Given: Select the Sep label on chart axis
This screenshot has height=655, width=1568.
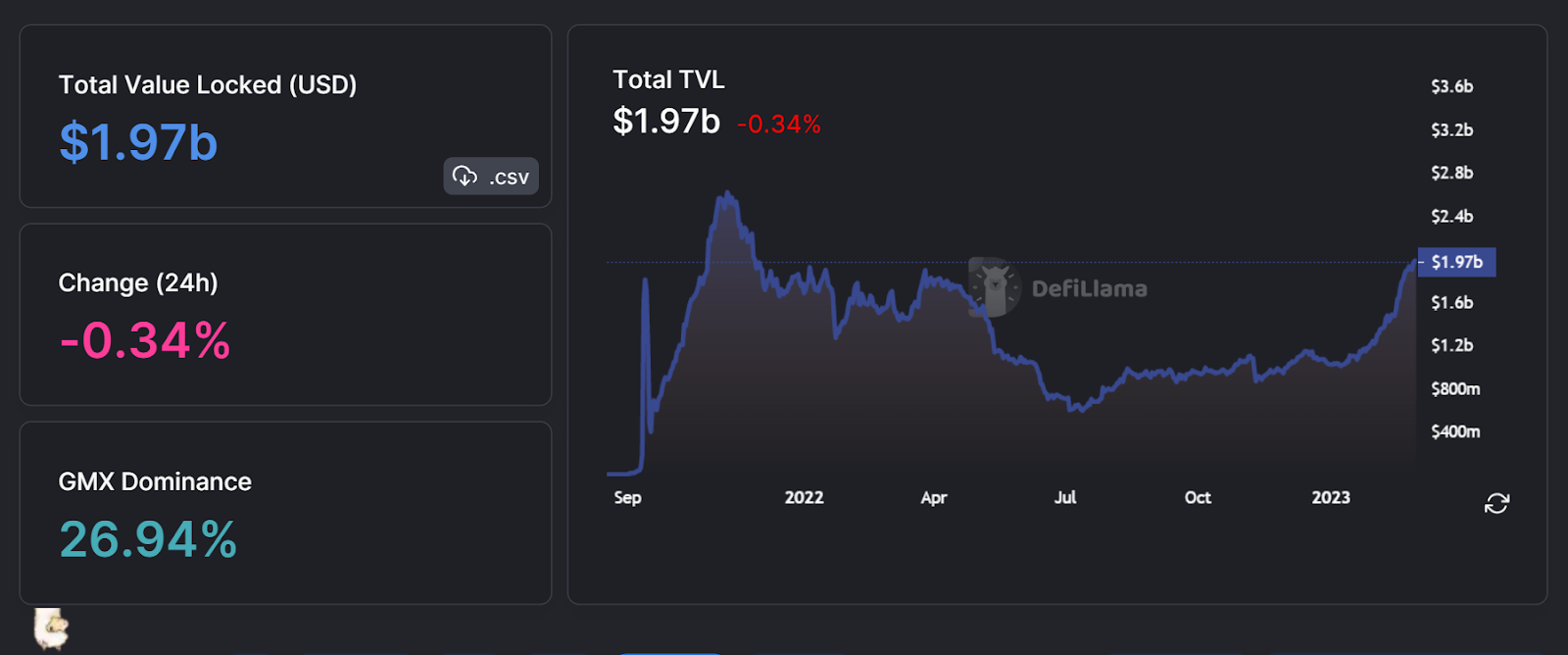Looking at the screenshot, I should tap(627, 497).
